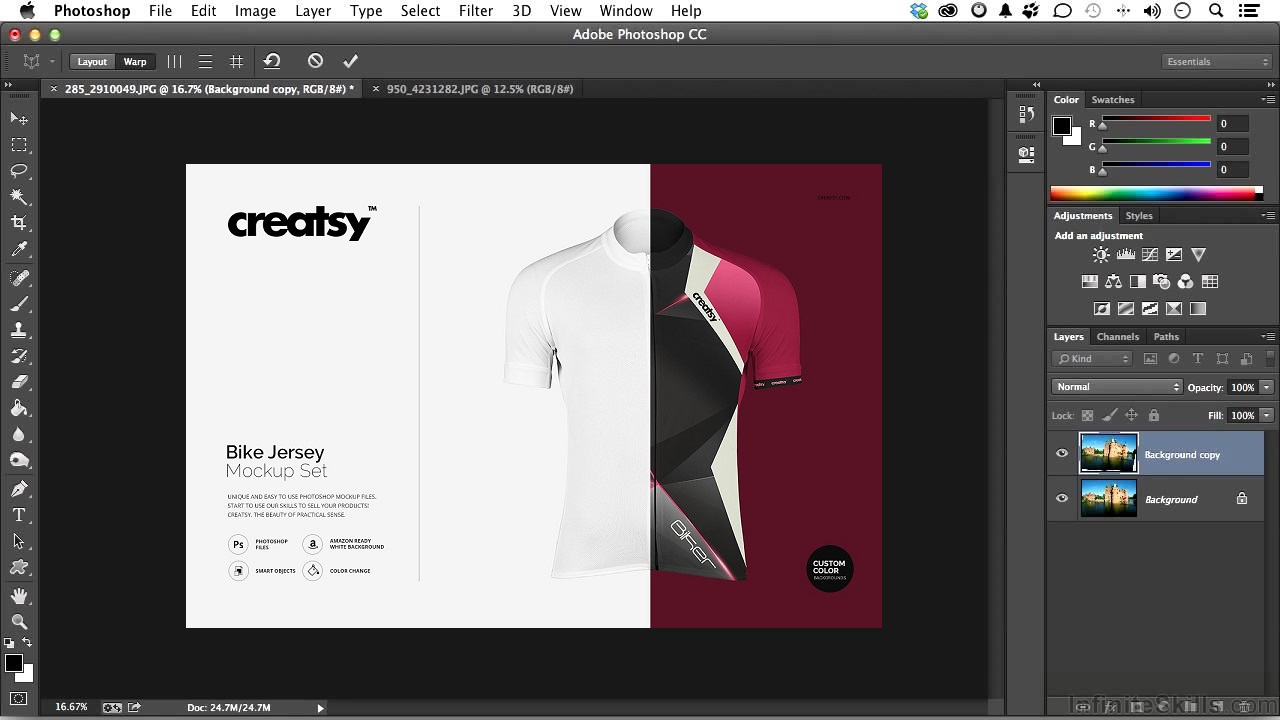Cancel the warp operation
The width and height of the screenshot is (1280, 720).
tap(315, 61)
